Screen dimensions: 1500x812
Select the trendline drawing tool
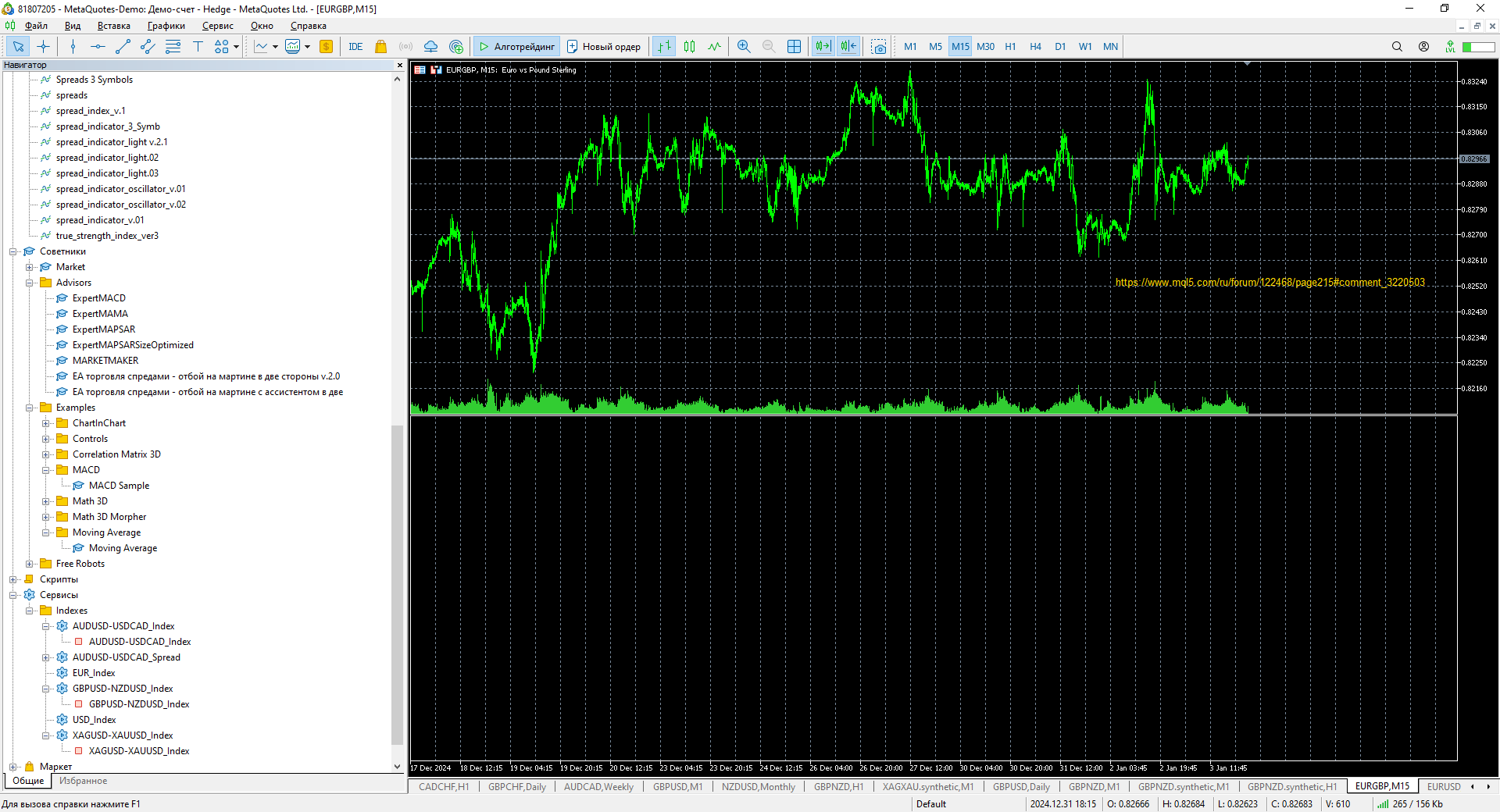click(x=123, y=47)
